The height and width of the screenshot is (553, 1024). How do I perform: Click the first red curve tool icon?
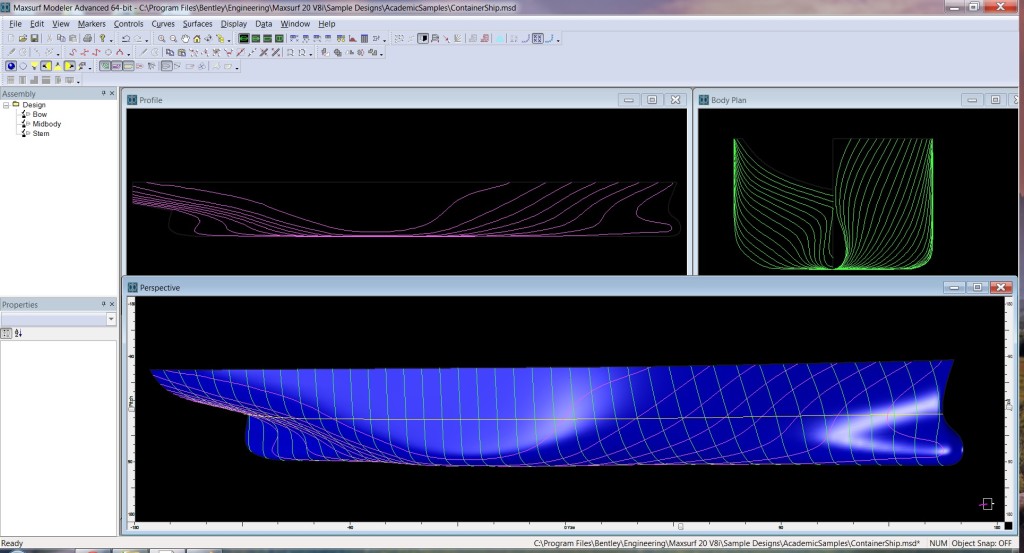(72, 52)
